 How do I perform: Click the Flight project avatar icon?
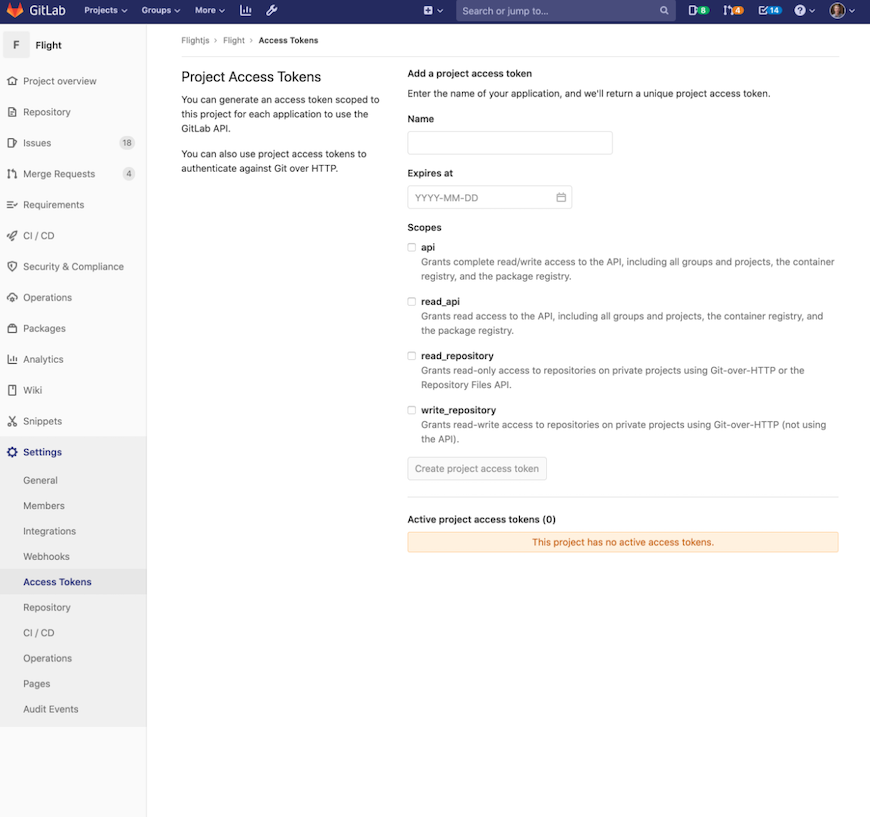(16, 44)
